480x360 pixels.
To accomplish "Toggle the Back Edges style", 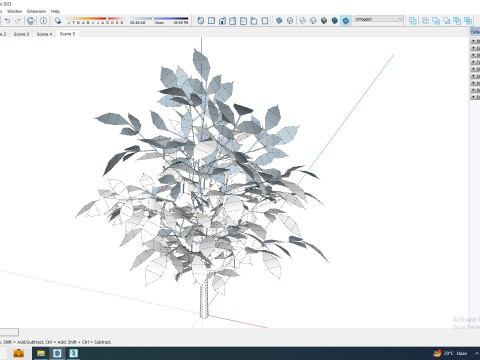I will point(290,21).
